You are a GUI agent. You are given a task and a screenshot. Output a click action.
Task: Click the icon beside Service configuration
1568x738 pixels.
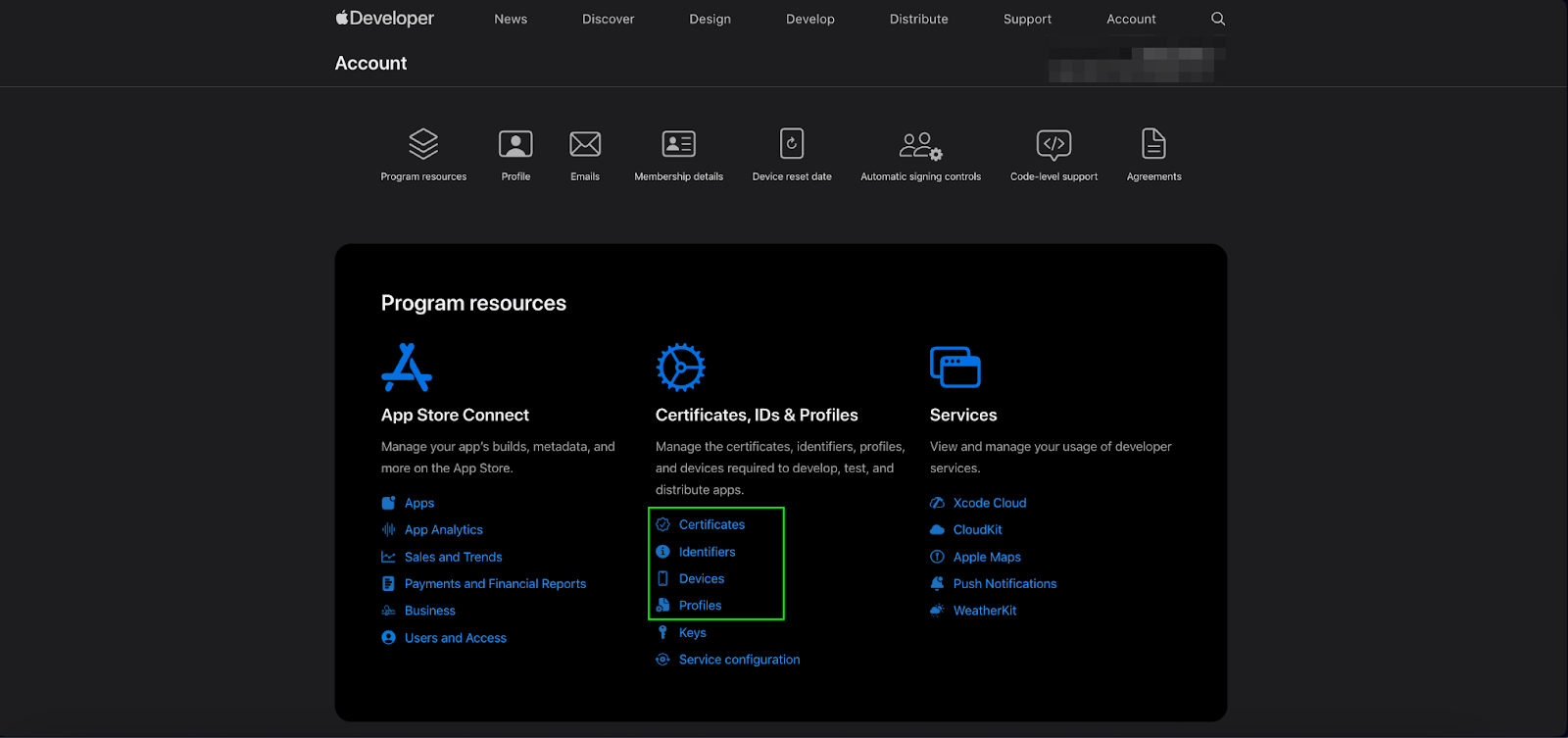[x=662, y=660]
